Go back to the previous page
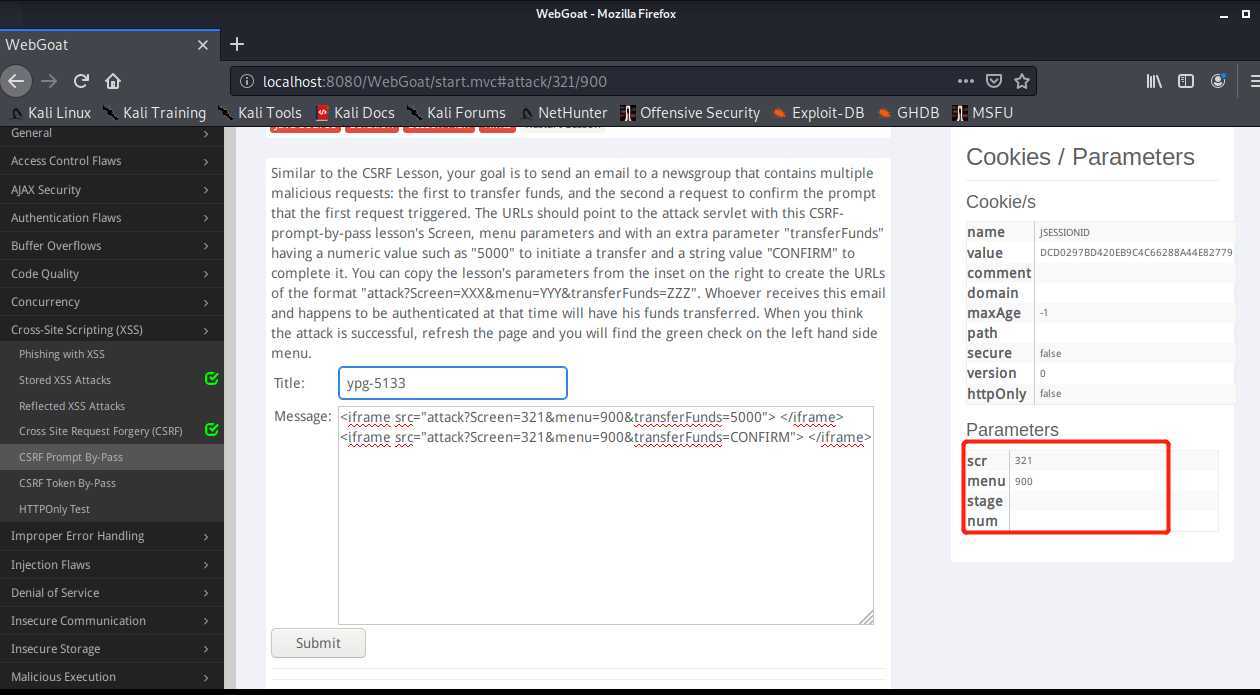The height and width of the screenshot is (695, 1260). tap(15, 81)
